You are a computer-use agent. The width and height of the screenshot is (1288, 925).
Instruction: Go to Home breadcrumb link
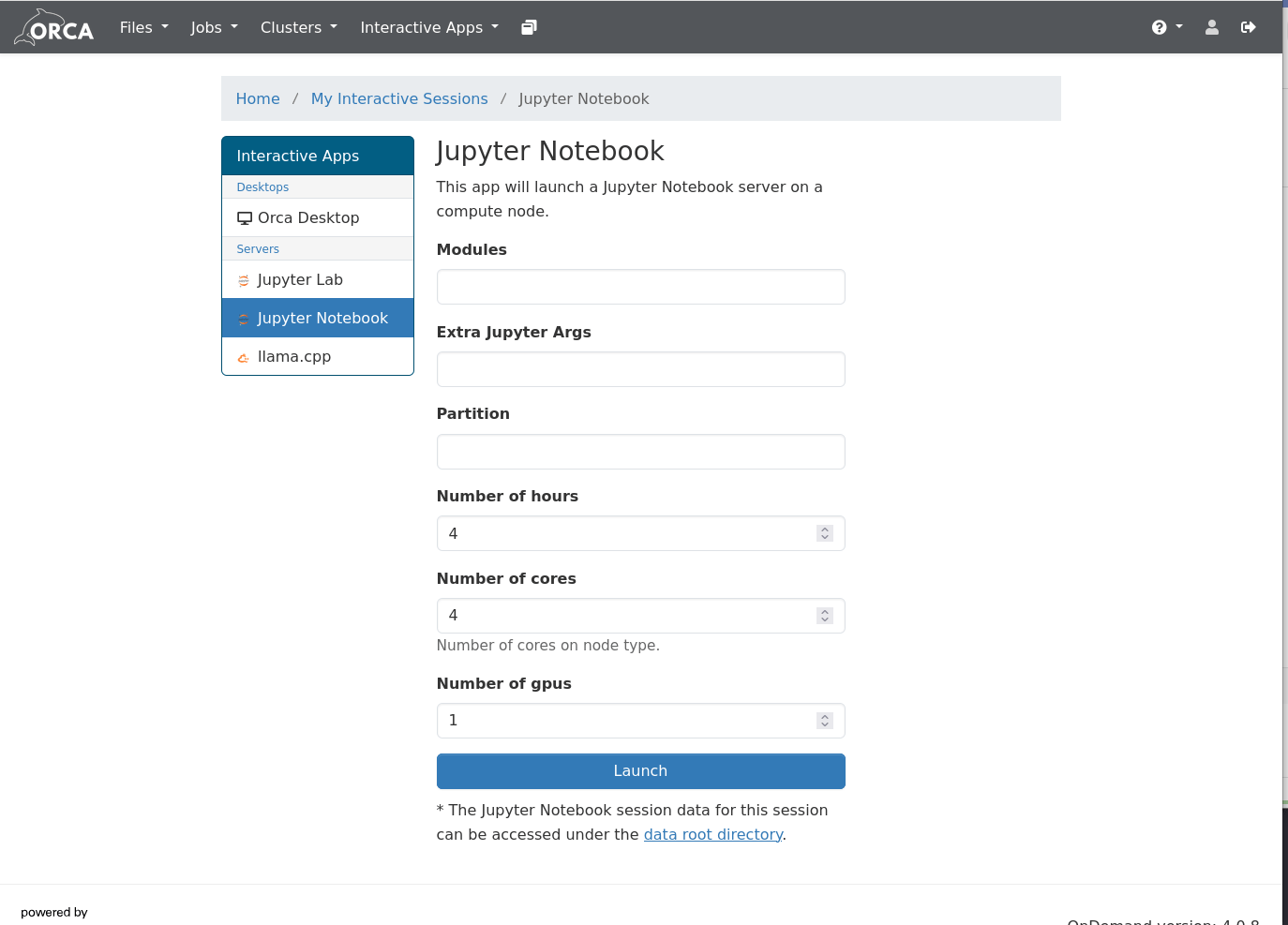click(x=258, y=98)
